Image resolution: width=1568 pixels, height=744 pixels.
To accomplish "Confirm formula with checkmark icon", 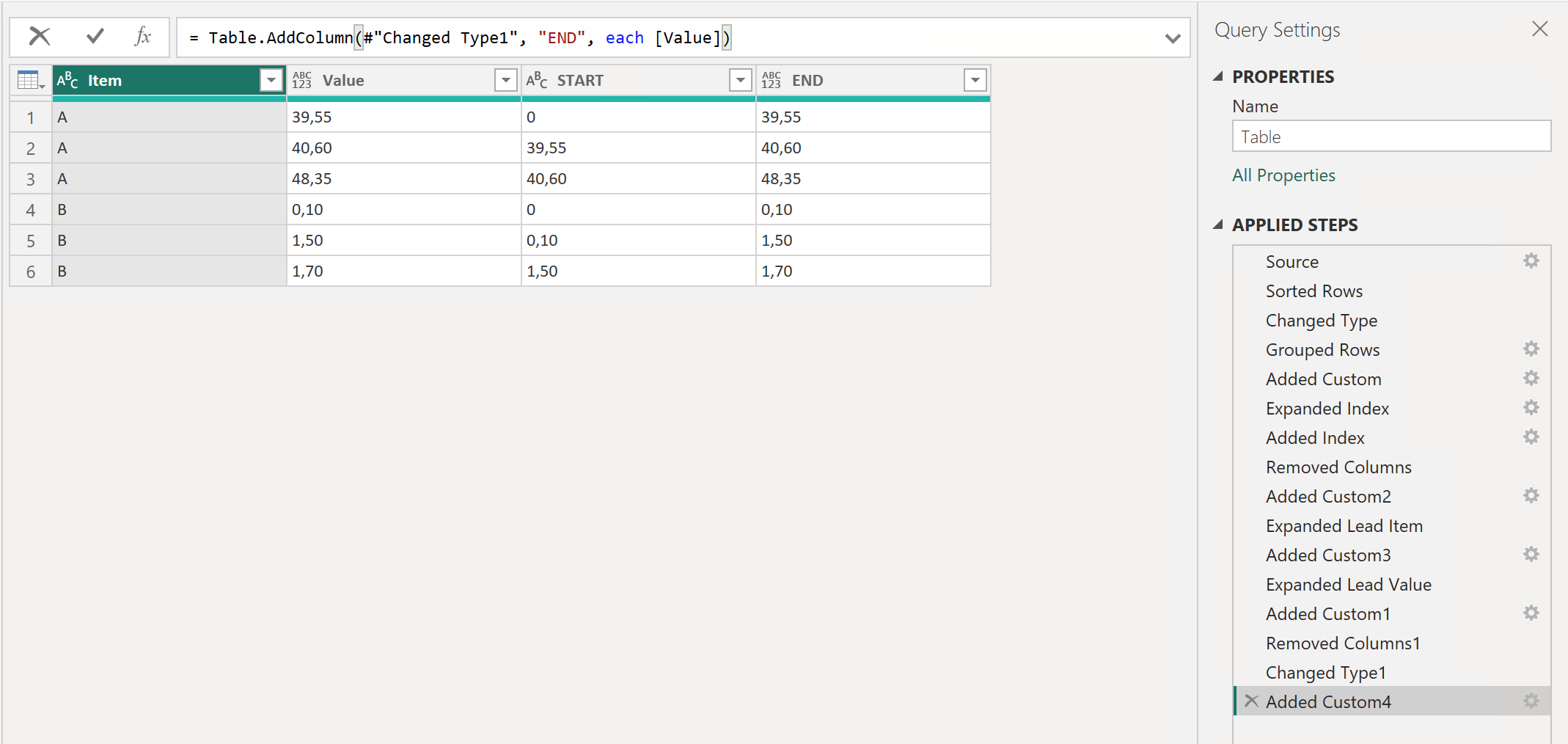I will point(95,36).
